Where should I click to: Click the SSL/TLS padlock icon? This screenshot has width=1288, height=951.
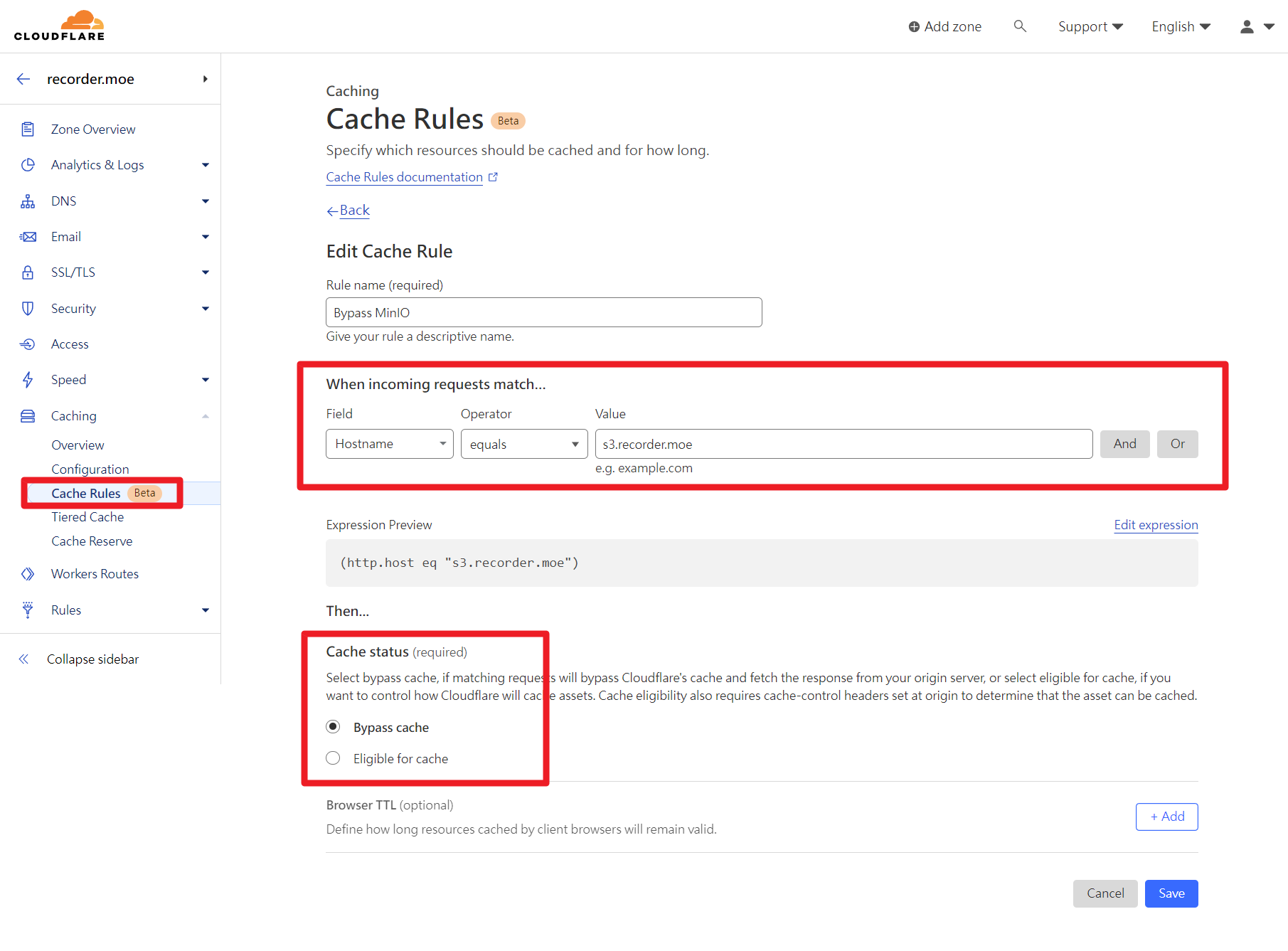28,272
